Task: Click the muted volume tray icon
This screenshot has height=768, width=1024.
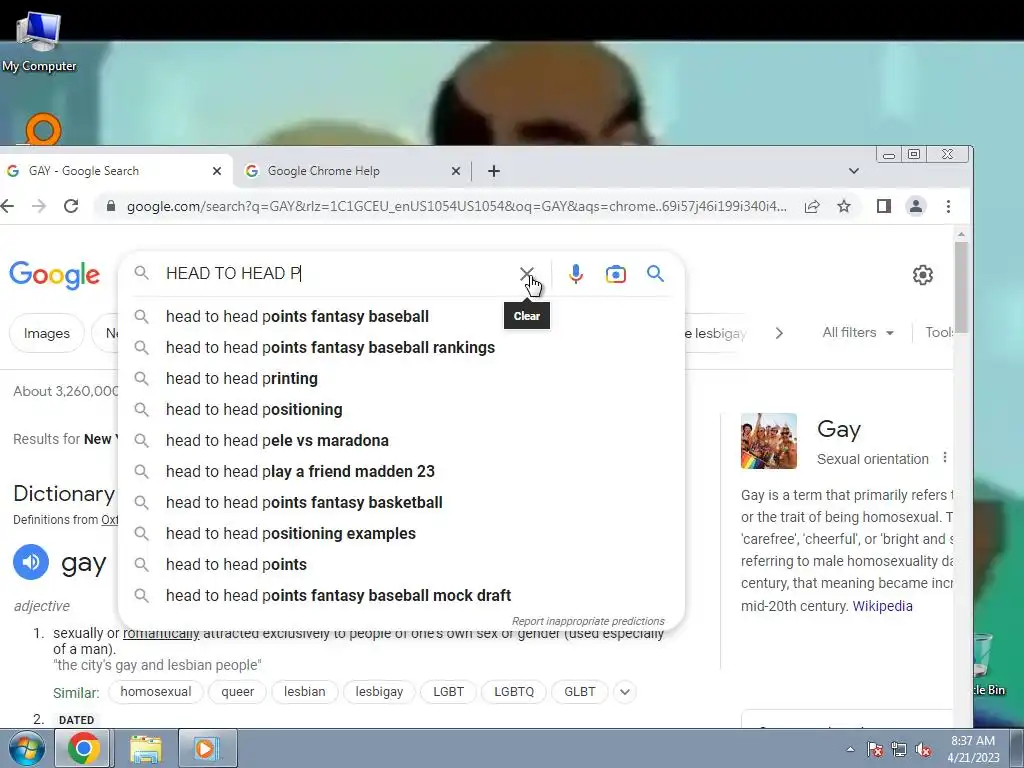Action: (923, 750)
